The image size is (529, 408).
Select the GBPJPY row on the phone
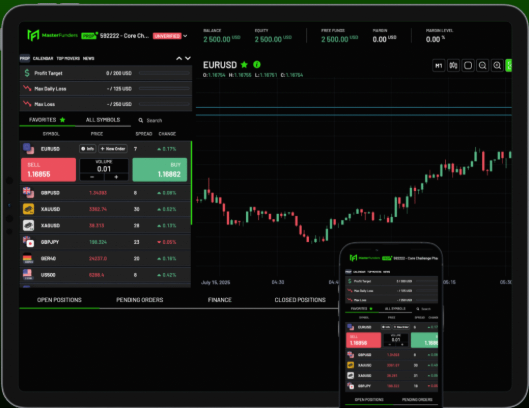(x=392, y=386)
